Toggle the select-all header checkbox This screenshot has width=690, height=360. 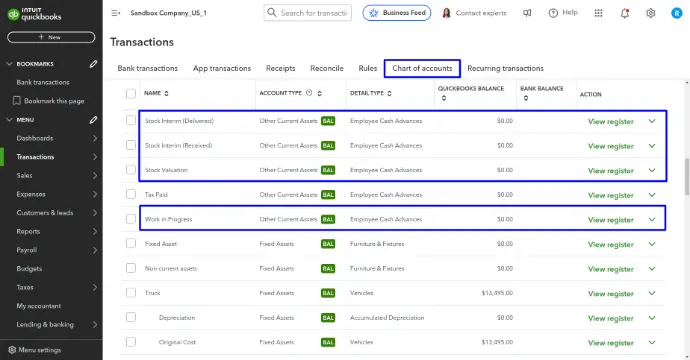[131, 93]
